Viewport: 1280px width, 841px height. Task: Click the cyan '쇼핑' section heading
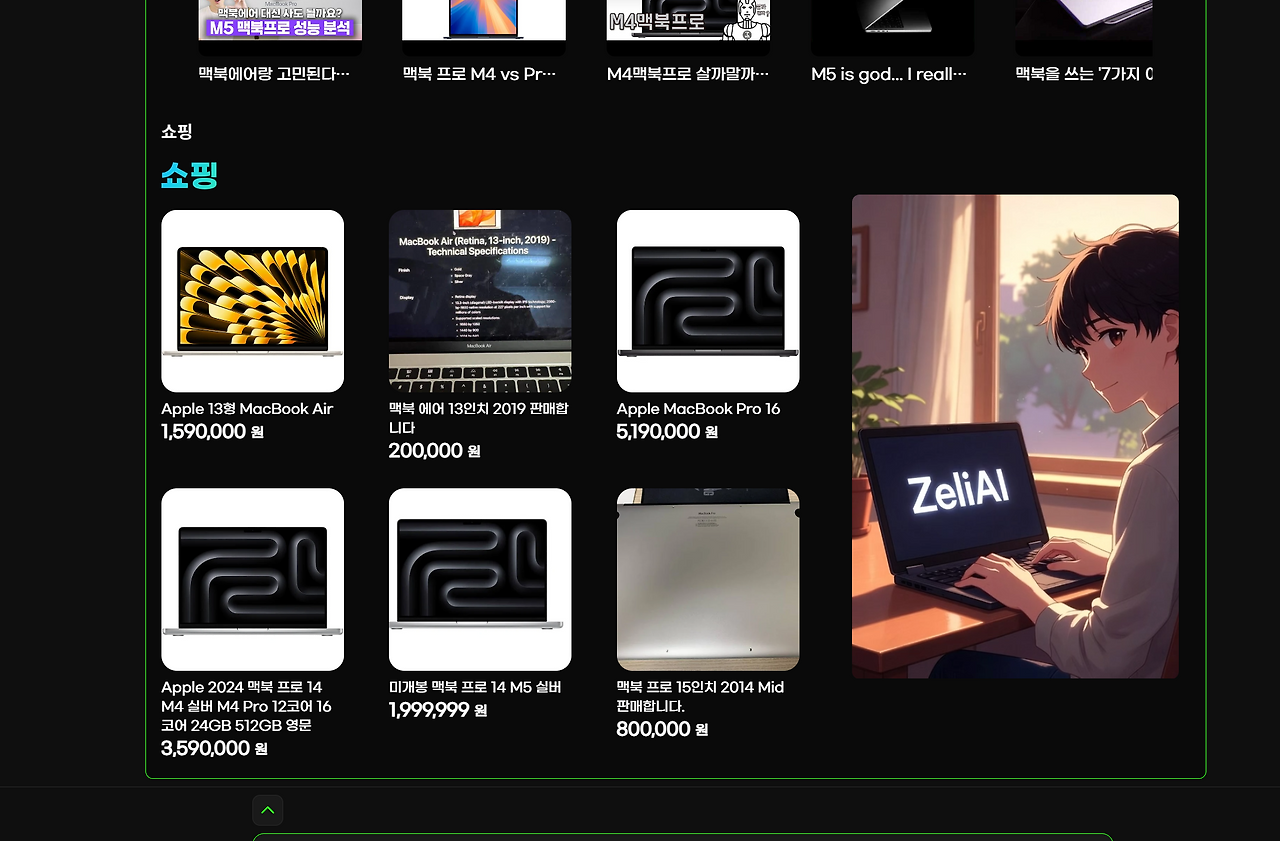click(190, 175)
